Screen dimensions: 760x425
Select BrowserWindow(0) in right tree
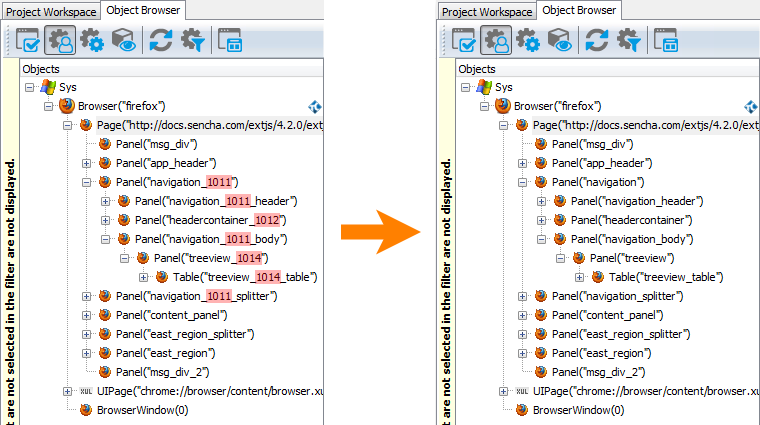coord(579,410)
